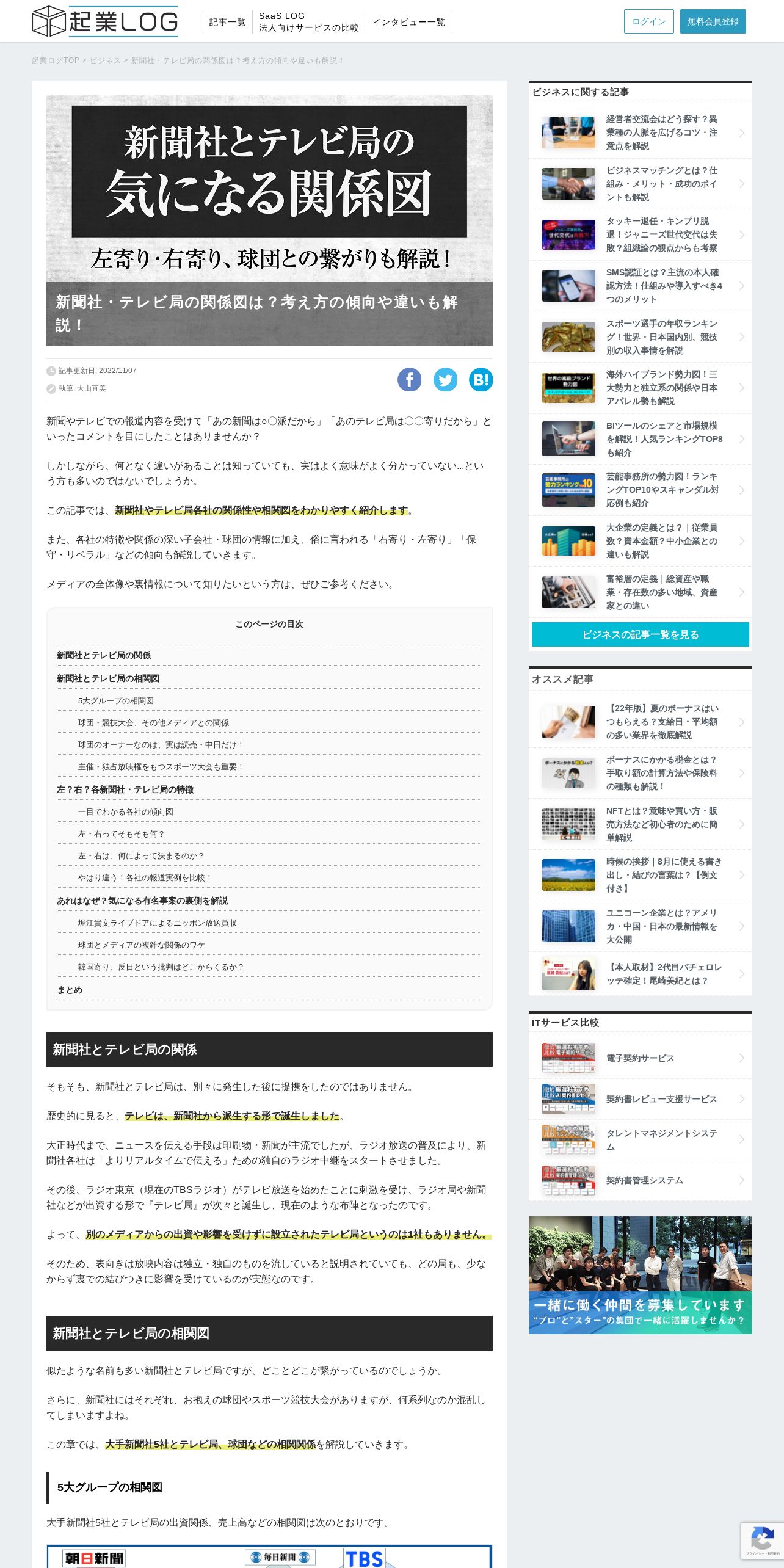Open 芸能事務所の勢力図 article thumbnail
Image resolution: width=784 pixels, height=1568 pixels.
pyautogui.click(x=568, y=490)
